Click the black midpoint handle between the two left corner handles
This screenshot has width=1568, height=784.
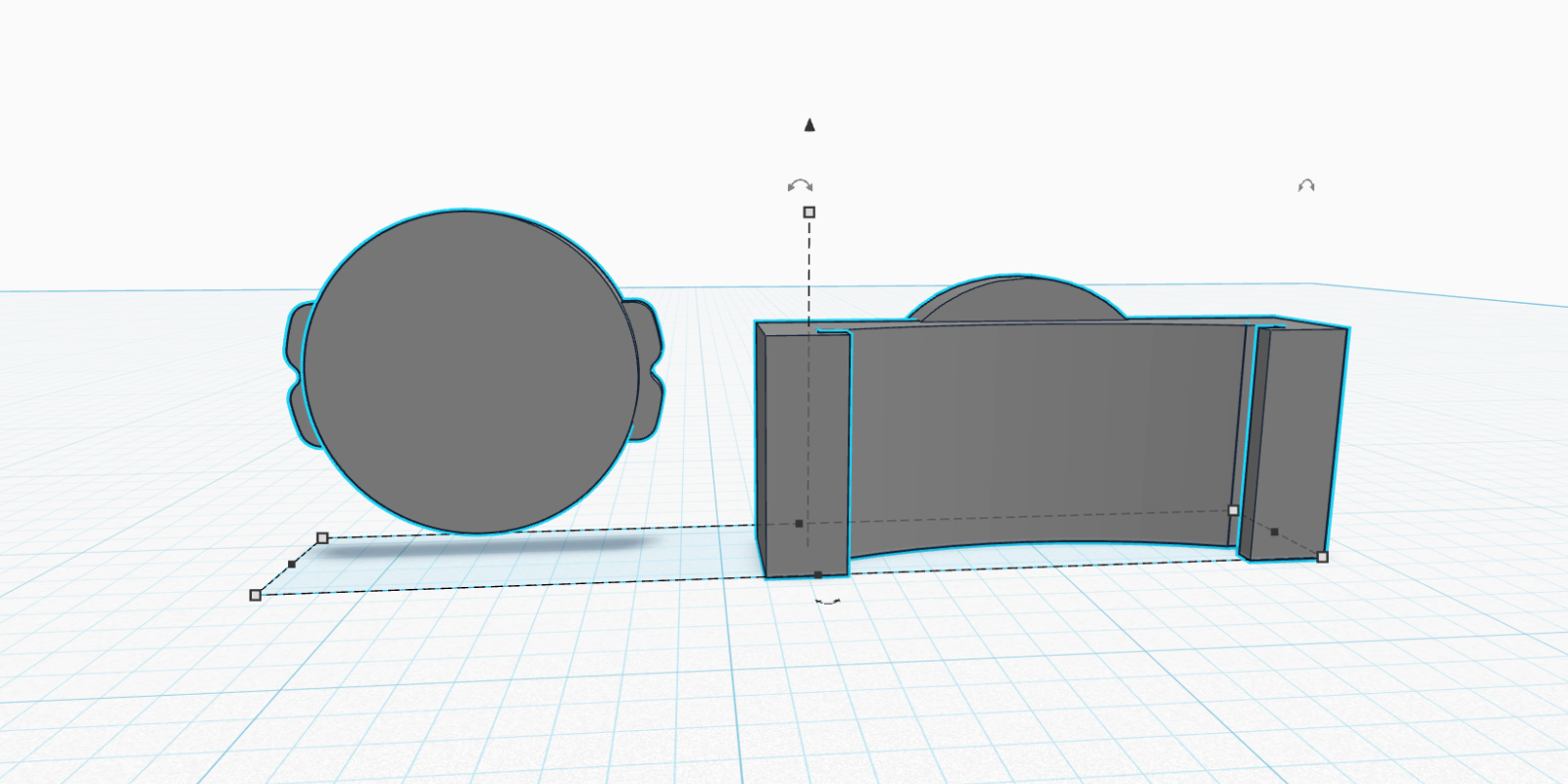coord(291,564)
